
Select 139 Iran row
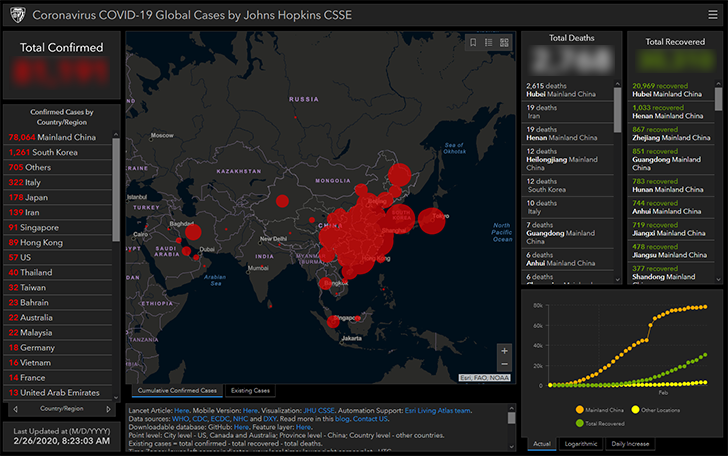58,212
